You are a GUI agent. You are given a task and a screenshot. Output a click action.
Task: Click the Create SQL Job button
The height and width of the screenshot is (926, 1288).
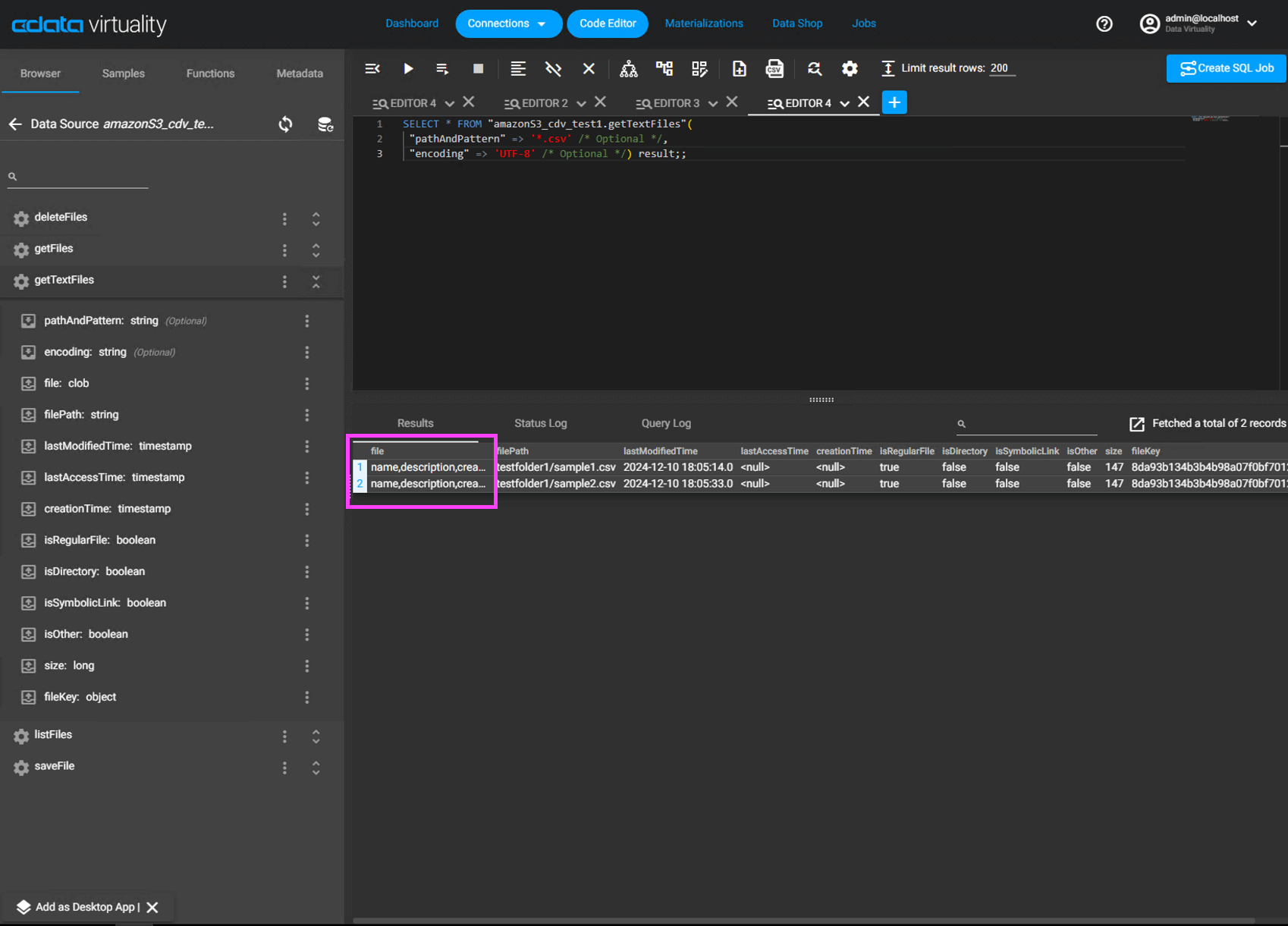point(1226,68)
